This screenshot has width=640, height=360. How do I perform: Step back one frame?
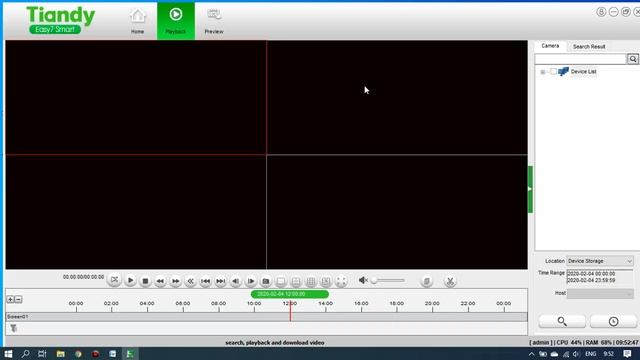(x=236, y=281)
